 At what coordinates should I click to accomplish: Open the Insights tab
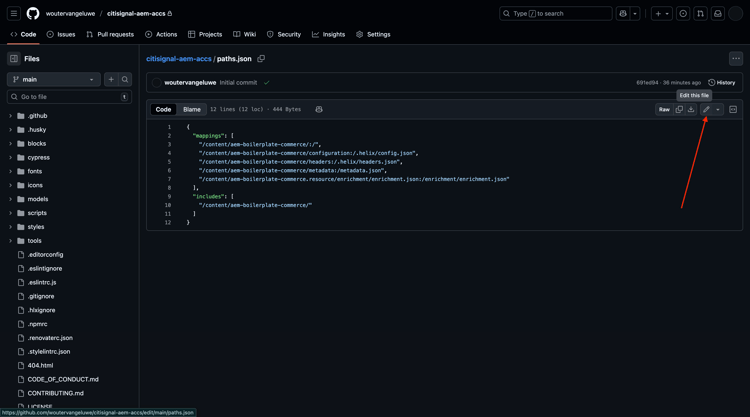coord(329,34)
